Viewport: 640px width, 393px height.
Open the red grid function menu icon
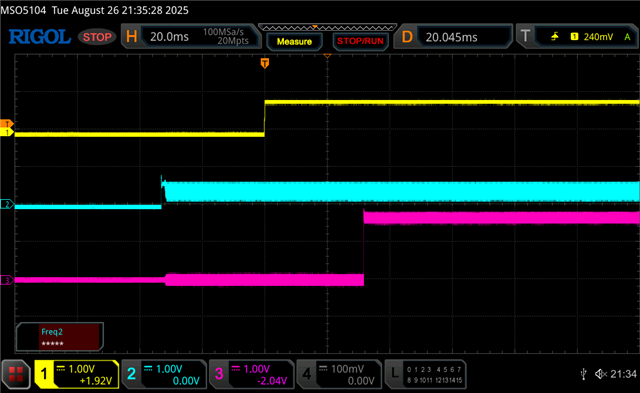click(16, 375)
